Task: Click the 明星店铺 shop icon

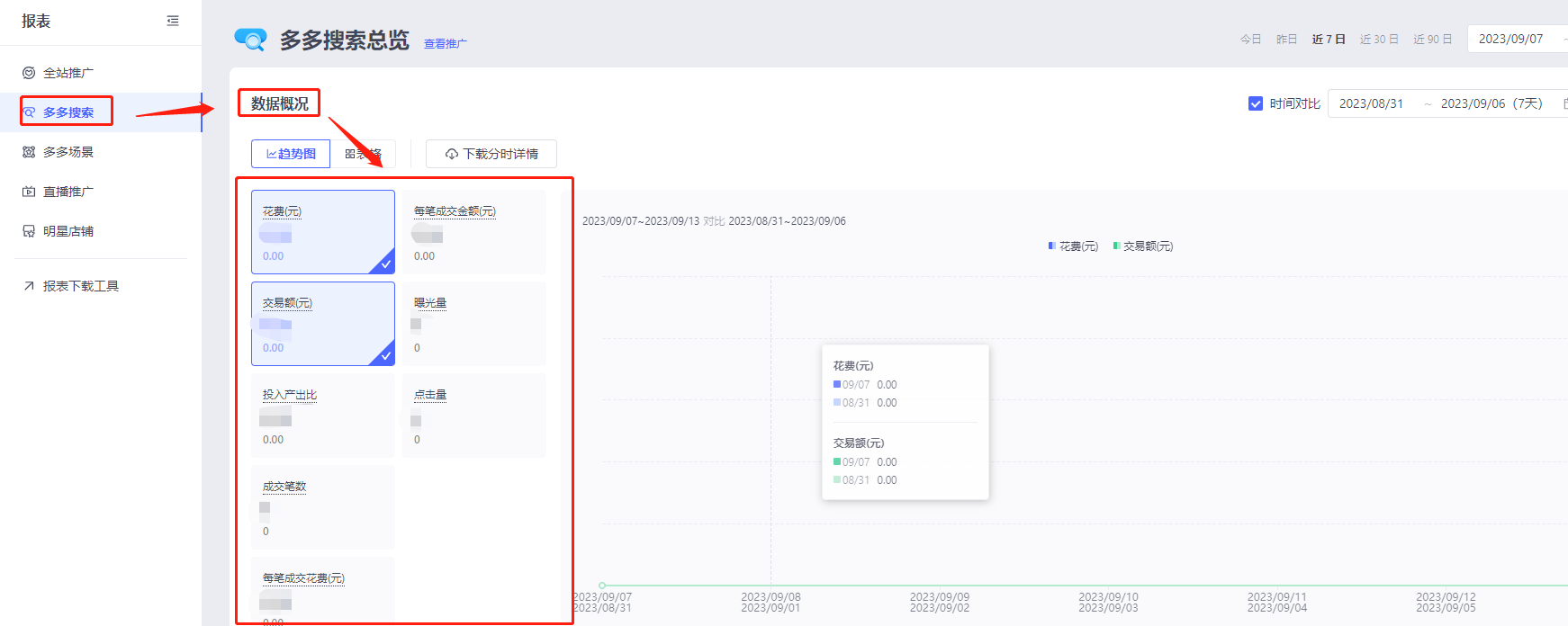Action: point(29,231)
